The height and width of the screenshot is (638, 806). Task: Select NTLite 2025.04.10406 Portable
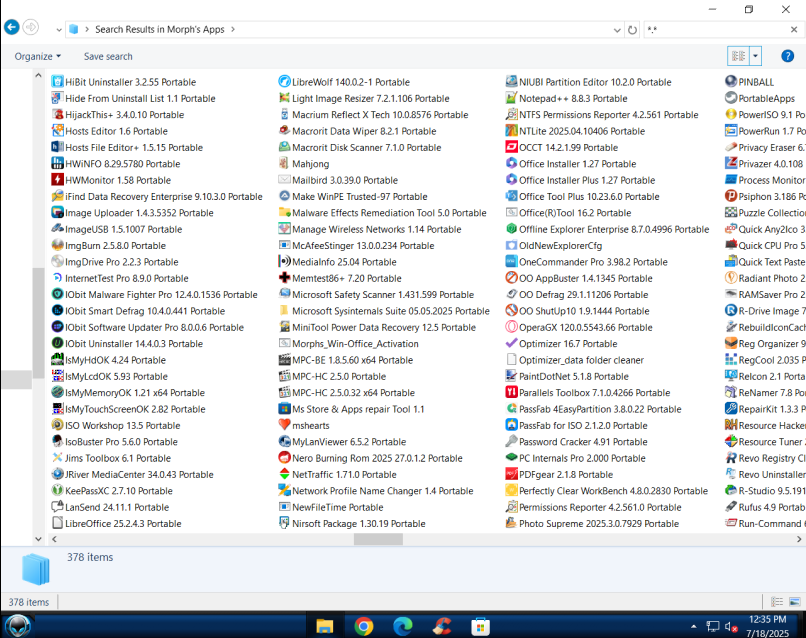(x=581, y=131)
